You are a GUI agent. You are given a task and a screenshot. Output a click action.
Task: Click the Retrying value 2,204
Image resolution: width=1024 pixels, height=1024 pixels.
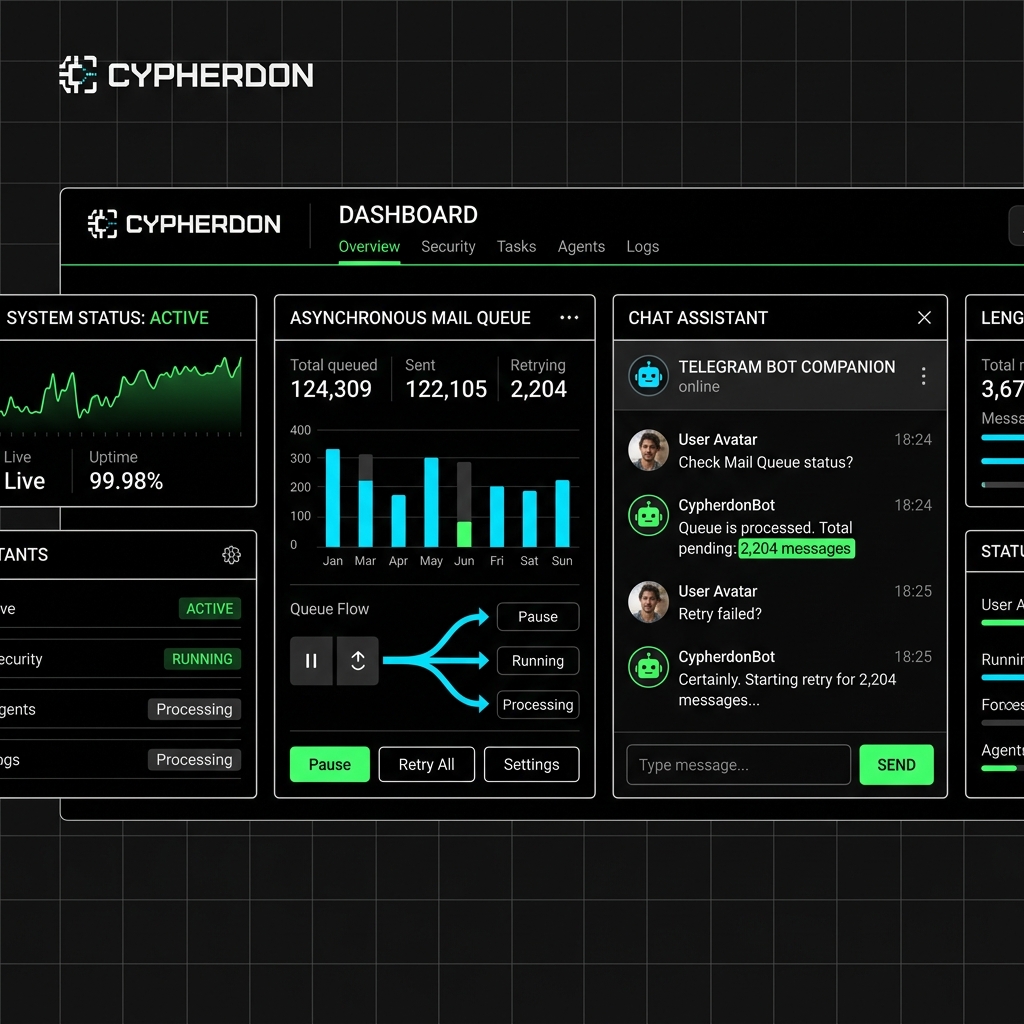[x=539, y=389]
